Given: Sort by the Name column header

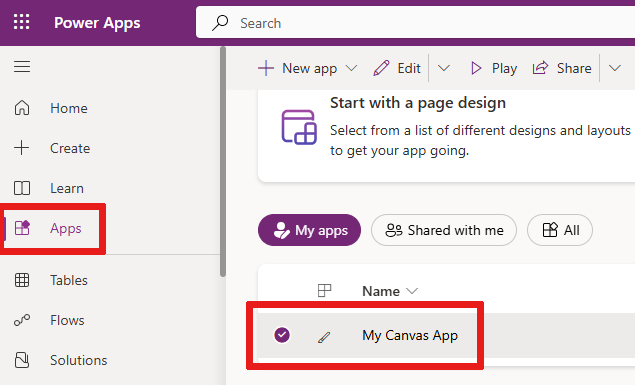Looking at the screenshot, I should tap(390, 291).
